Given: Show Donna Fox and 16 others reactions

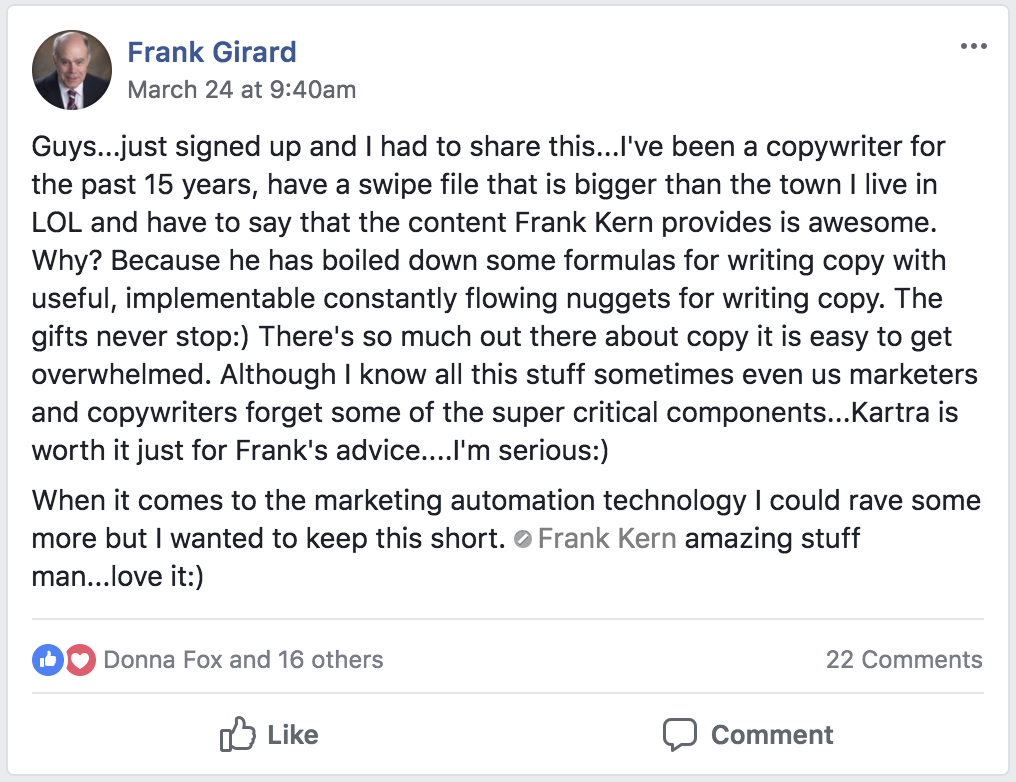Looking at the screenshot, I should click(243, 660).
